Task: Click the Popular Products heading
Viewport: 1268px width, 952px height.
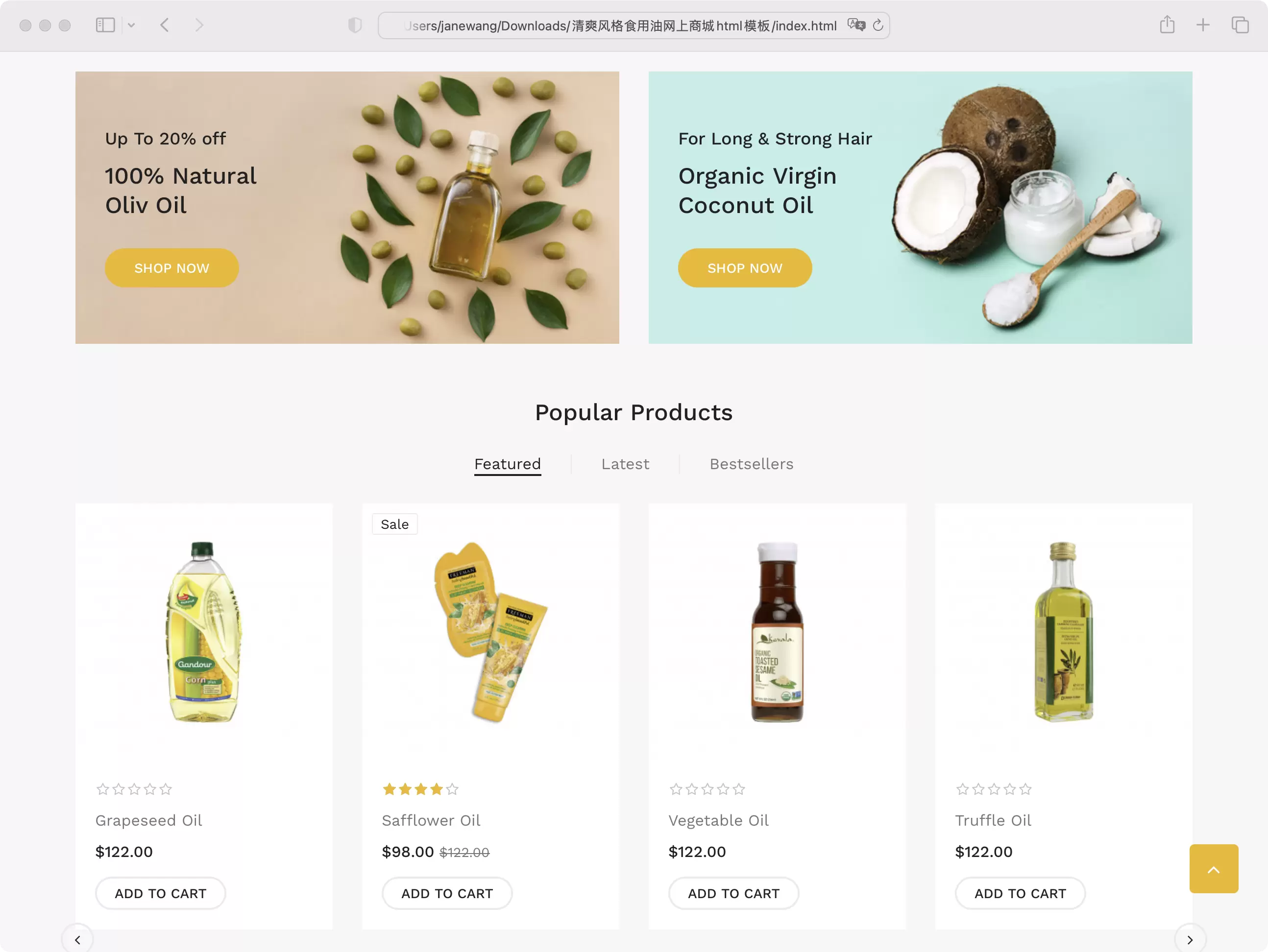Action: (x=634, y=412)
